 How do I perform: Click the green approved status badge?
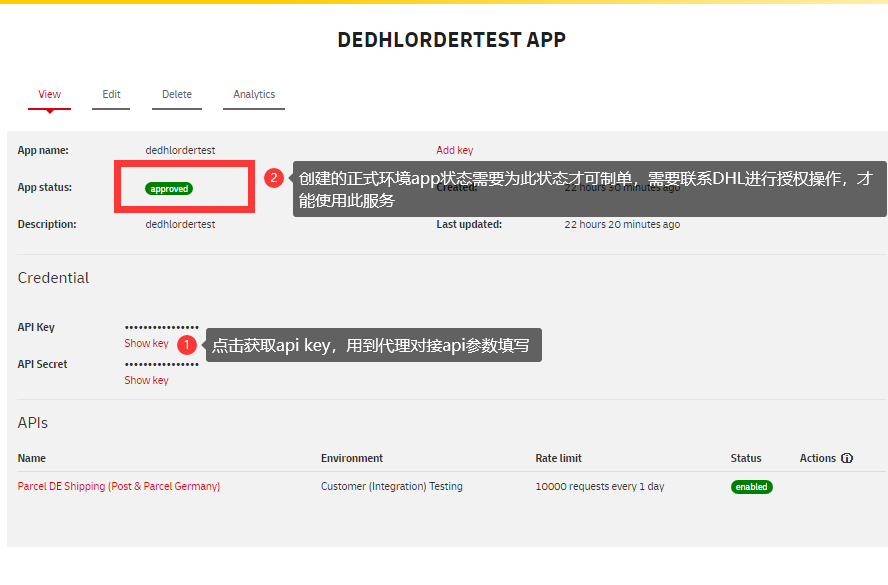[169, 188]
